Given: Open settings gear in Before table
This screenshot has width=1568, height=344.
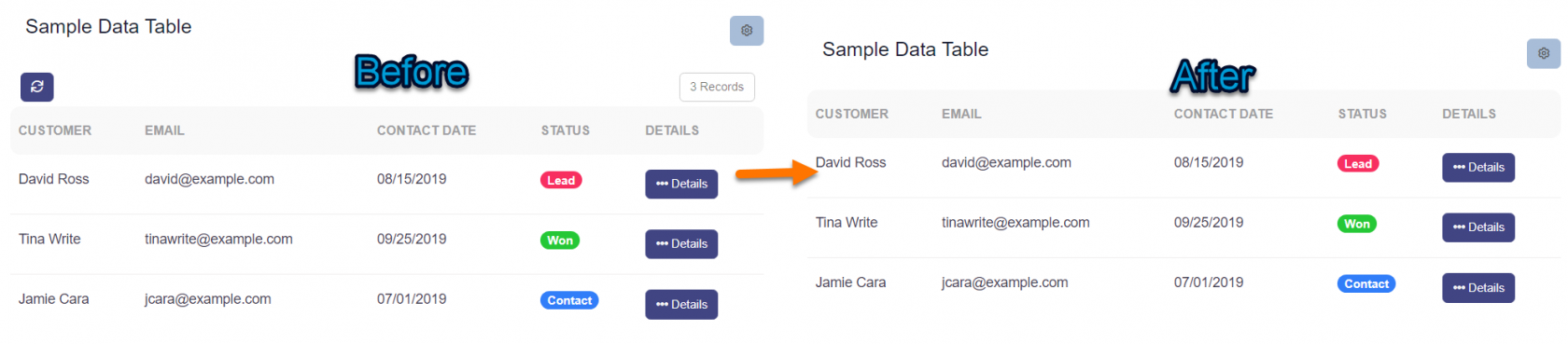Looking at the screenshot, I should point(747,31).
